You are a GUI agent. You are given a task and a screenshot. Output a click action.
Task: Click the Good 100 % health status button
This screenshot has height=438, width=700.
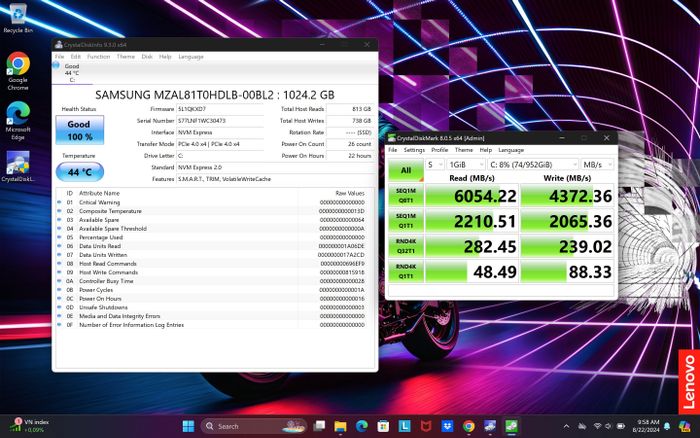point(79,130)
